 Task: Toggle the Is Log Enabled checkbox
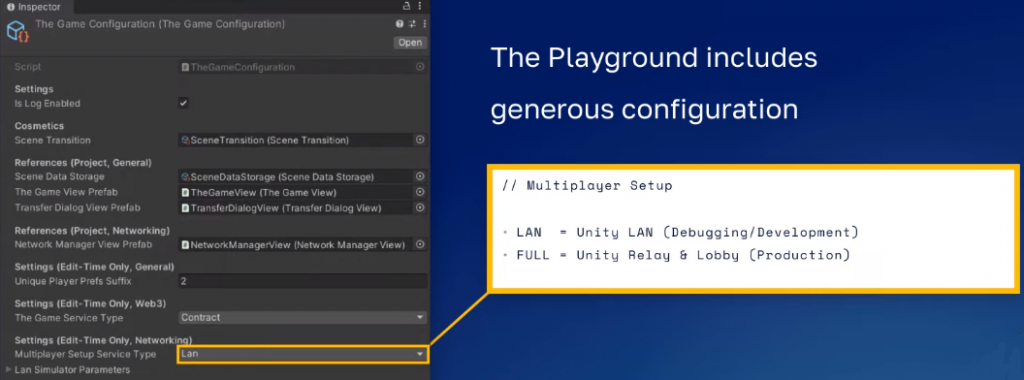[184, 103]
